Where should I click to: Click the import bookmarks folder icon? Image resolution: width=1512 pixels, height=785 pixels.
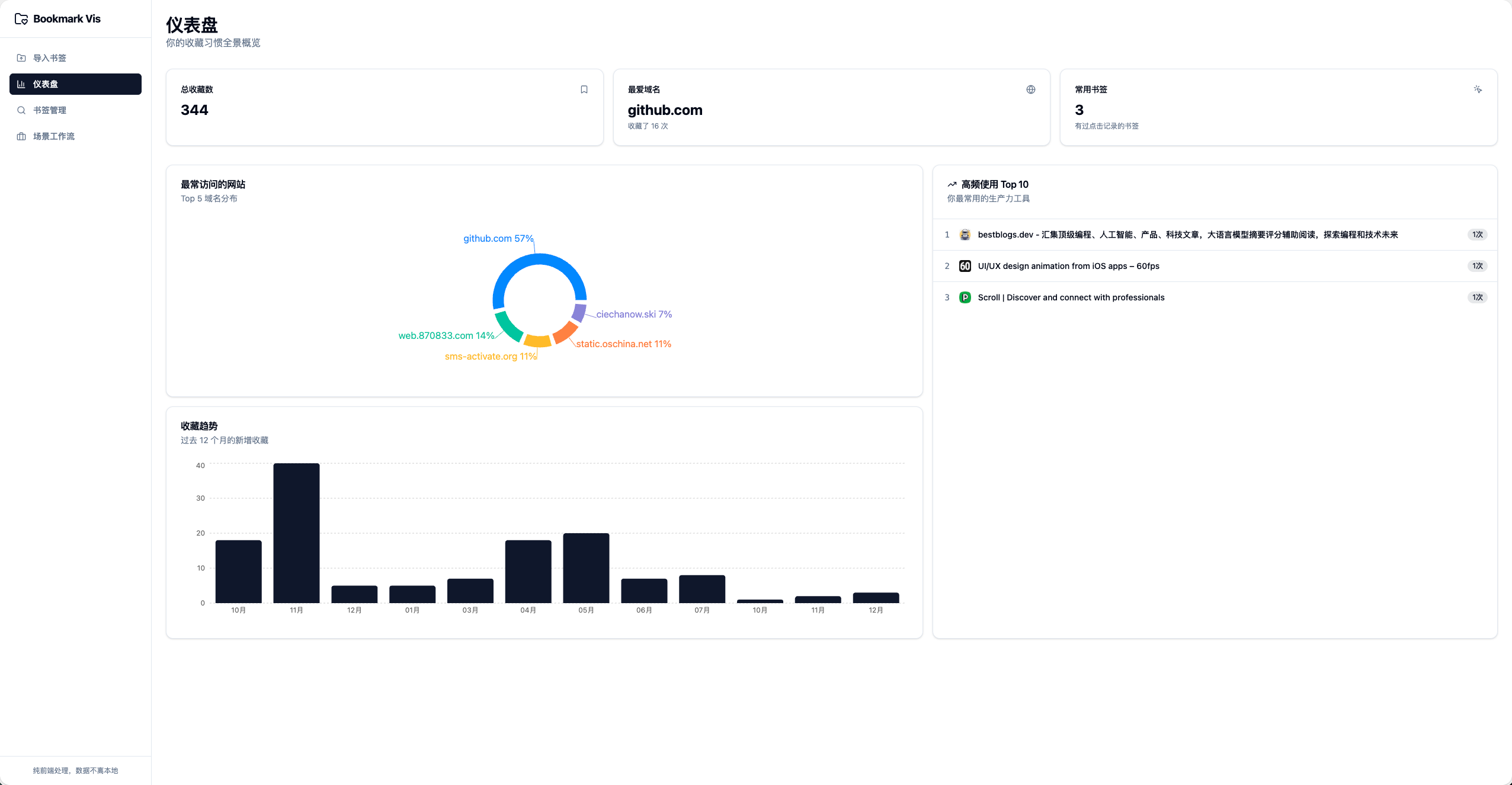click(21, 58)
